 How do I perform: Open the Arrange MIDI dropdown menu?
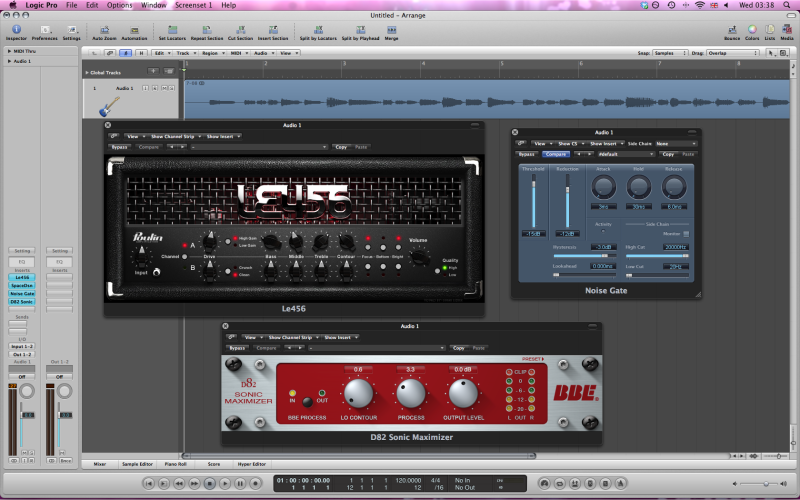point(238,53)
